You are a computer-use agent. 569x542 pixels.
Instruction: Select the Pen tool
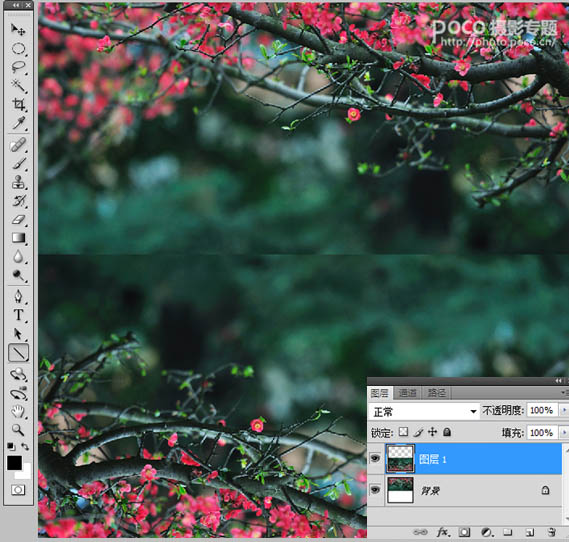point(18,297)
